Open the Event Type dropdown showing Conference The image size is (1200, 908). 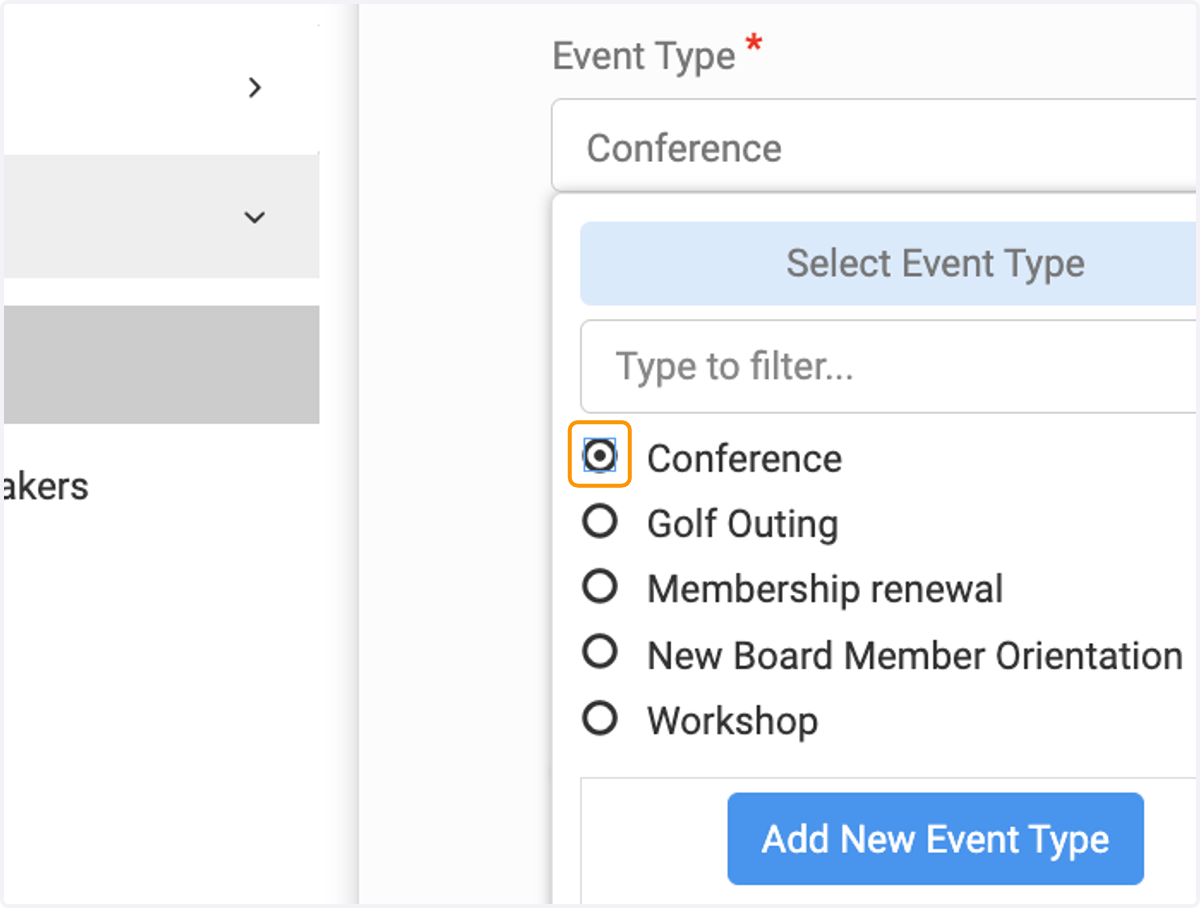pos(874,146)
